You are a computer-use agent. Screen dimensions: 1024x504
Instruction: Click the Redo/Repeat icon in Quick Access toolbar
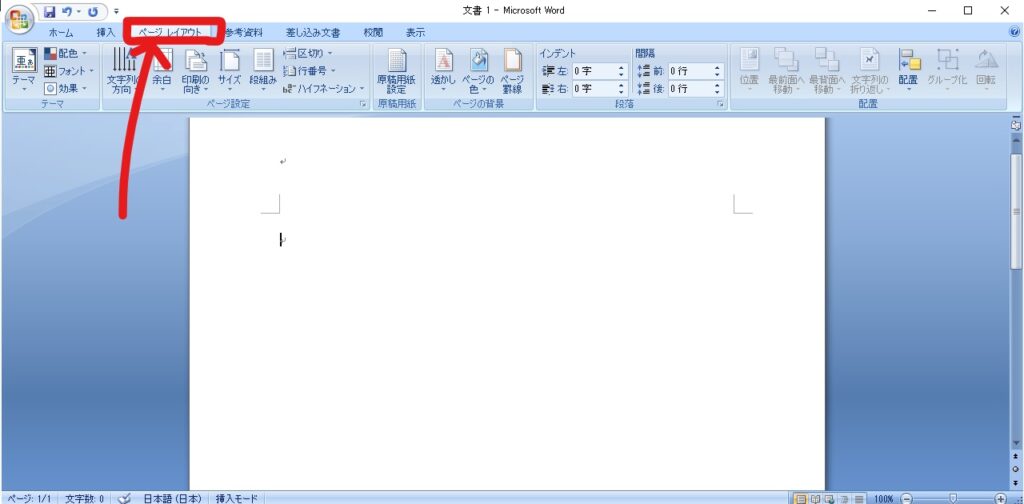[x=93, y=11]
